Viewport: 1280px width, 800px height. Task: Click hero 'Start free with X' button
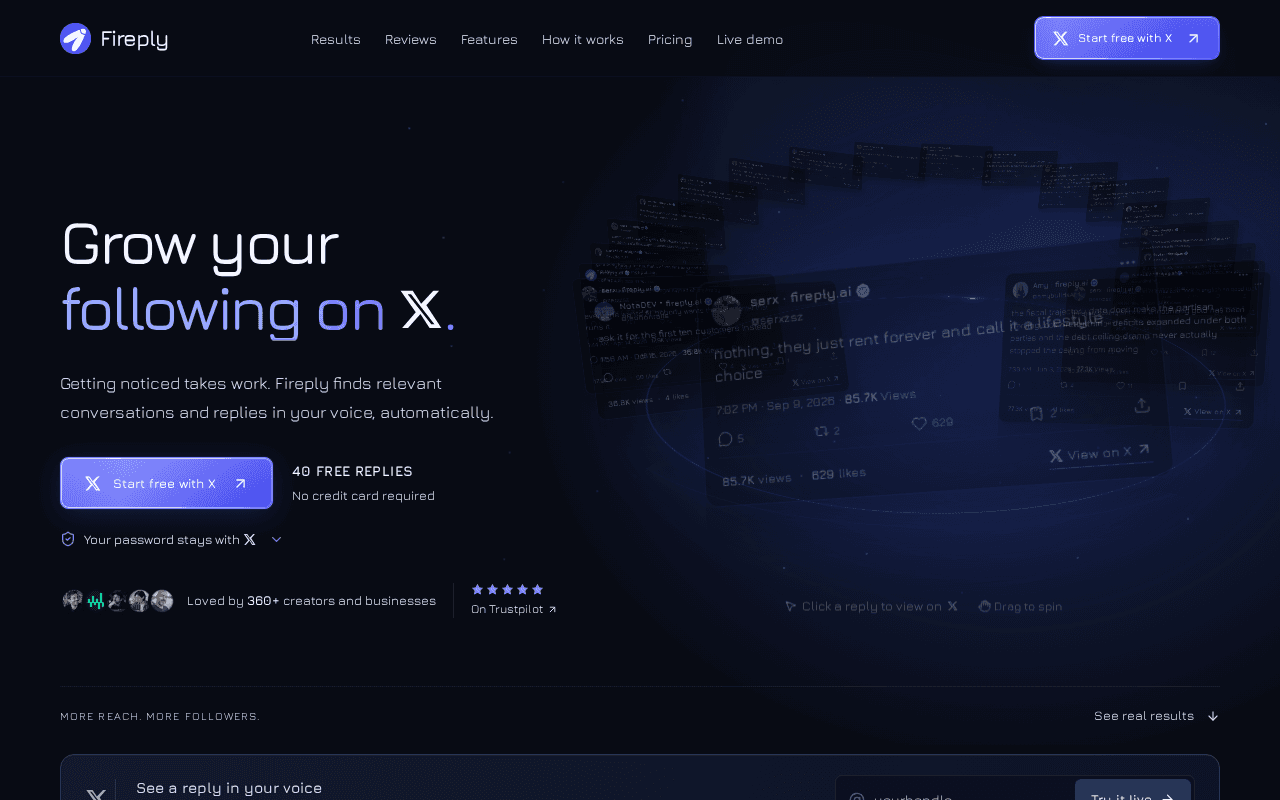tap(166, 483)
